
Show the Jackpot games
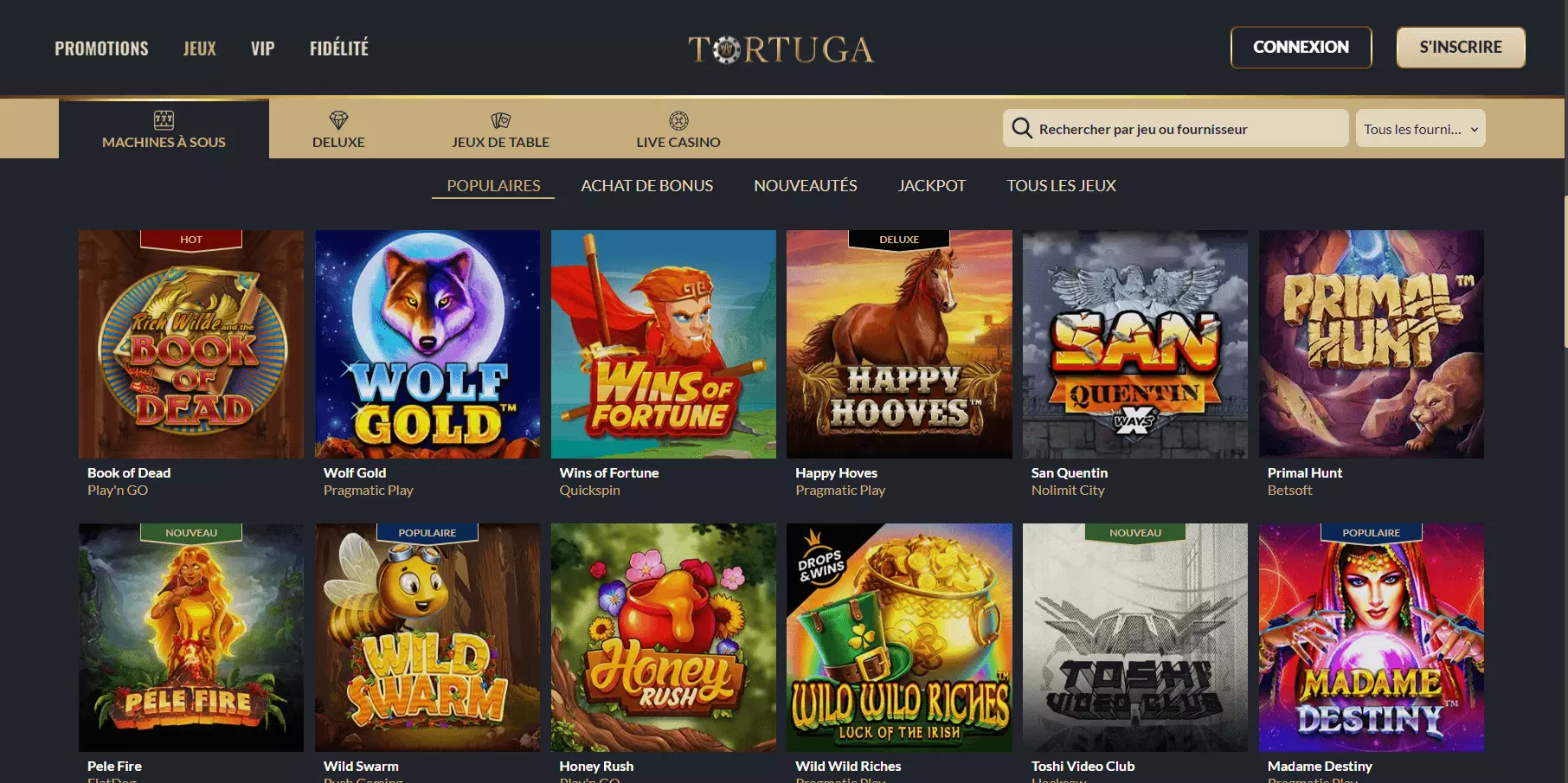coord(932,185)
